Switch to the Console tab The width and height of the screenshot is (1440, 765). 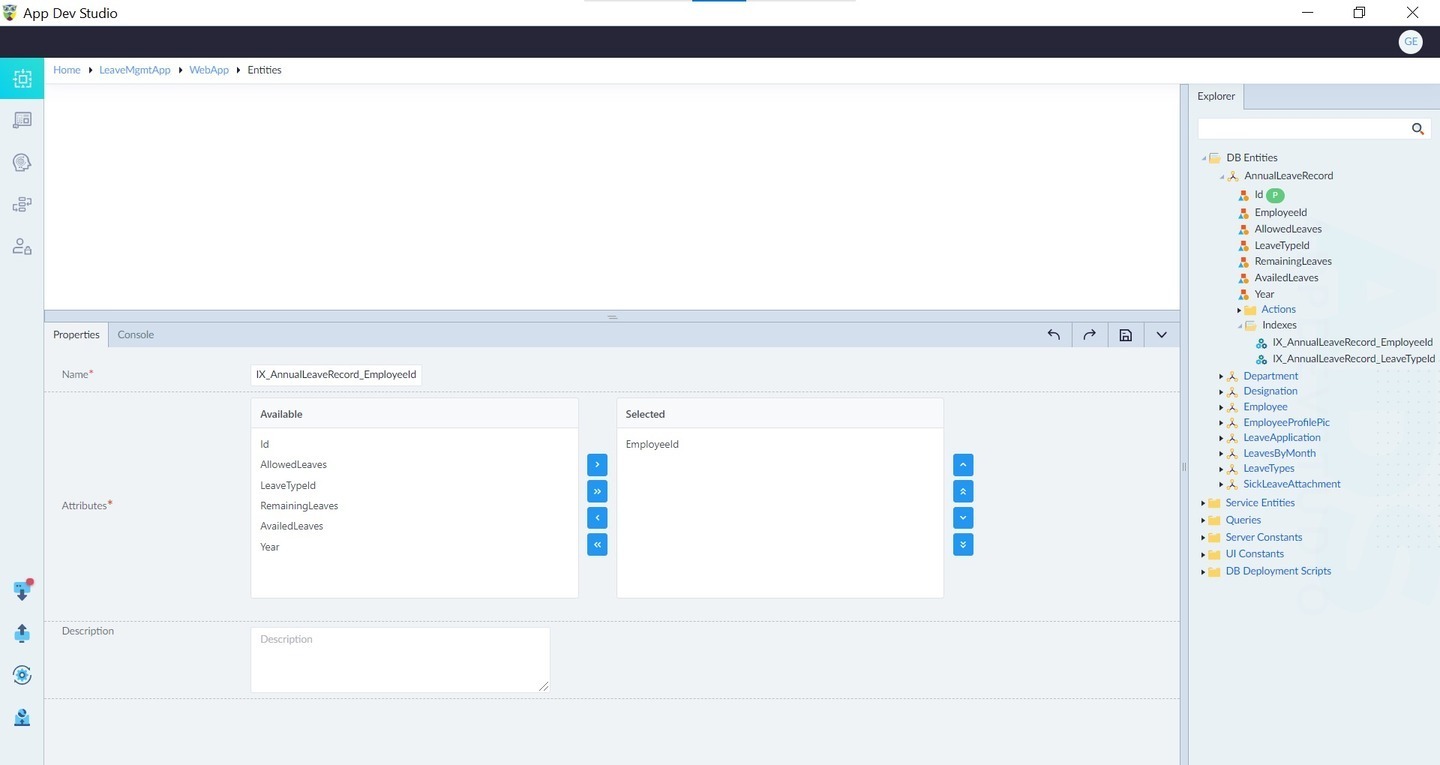(x=136, y=335)
